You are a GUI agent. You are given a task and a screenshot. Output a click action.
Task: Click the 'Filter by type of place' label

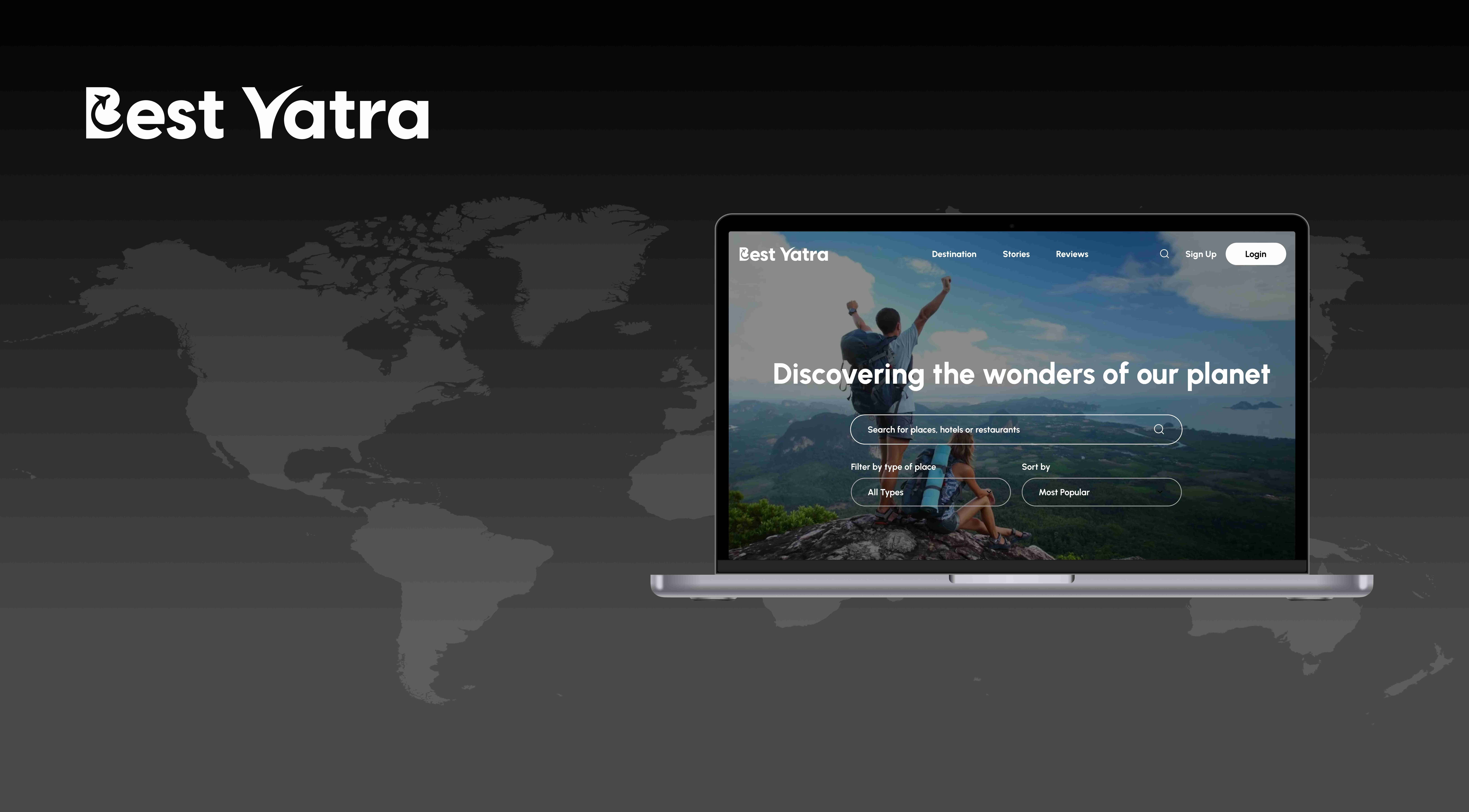point(893,467)
